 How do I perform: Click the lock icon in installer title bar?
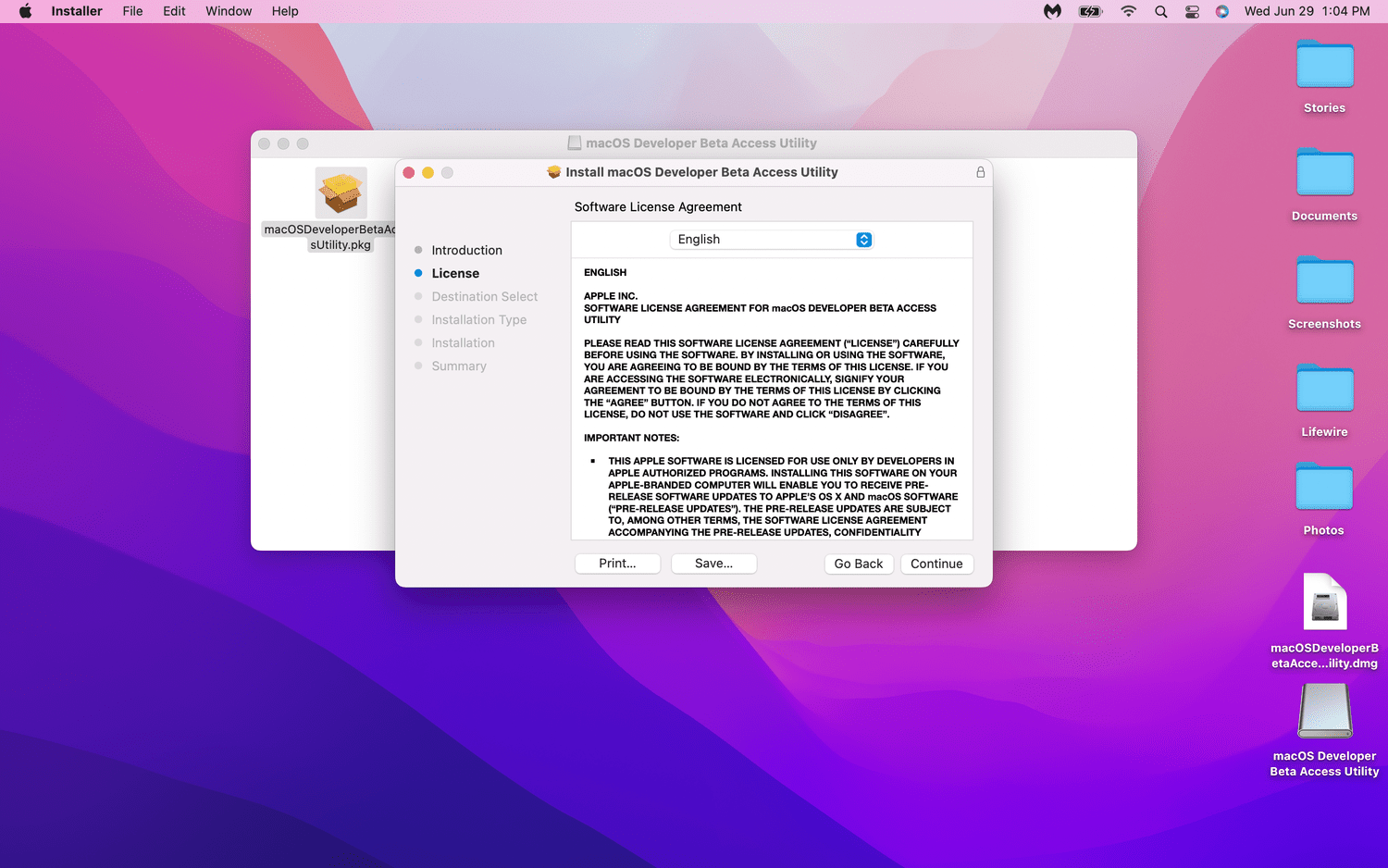(x=981, y=172)
